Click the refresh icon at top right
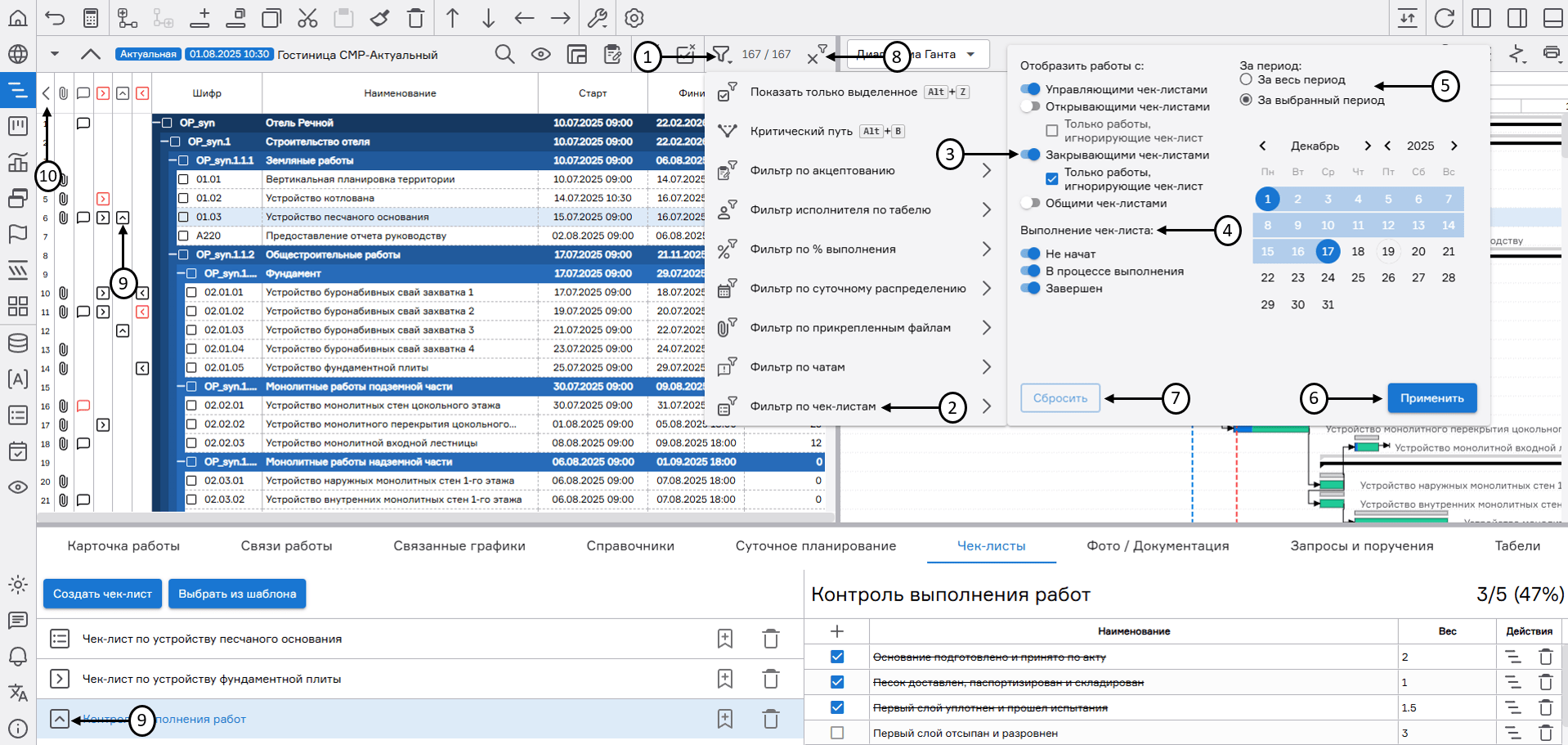 (1445, 18)
